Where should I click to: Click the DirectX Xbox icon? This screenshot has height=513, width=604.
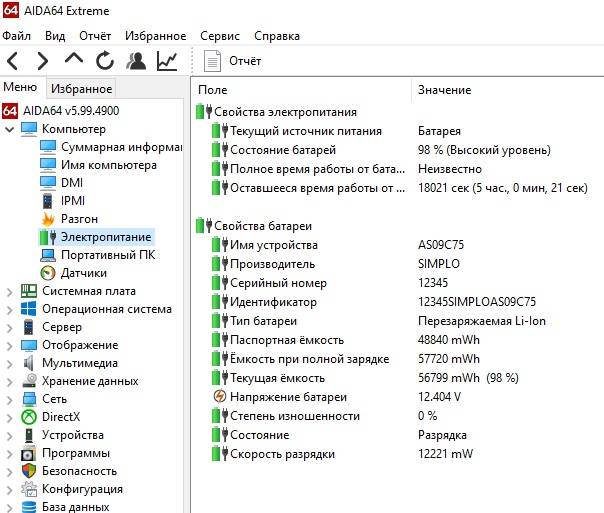pos(29,417)
